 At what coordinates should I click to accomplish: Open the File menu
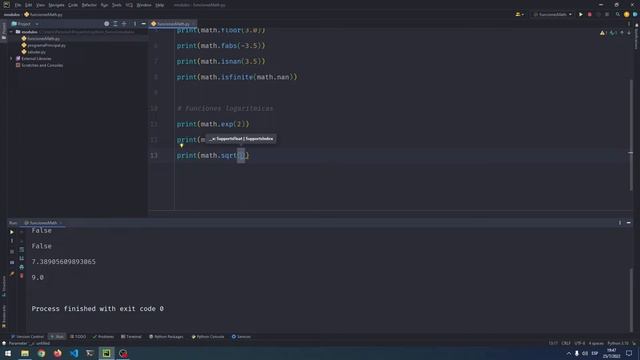click(x=18, y=5)
